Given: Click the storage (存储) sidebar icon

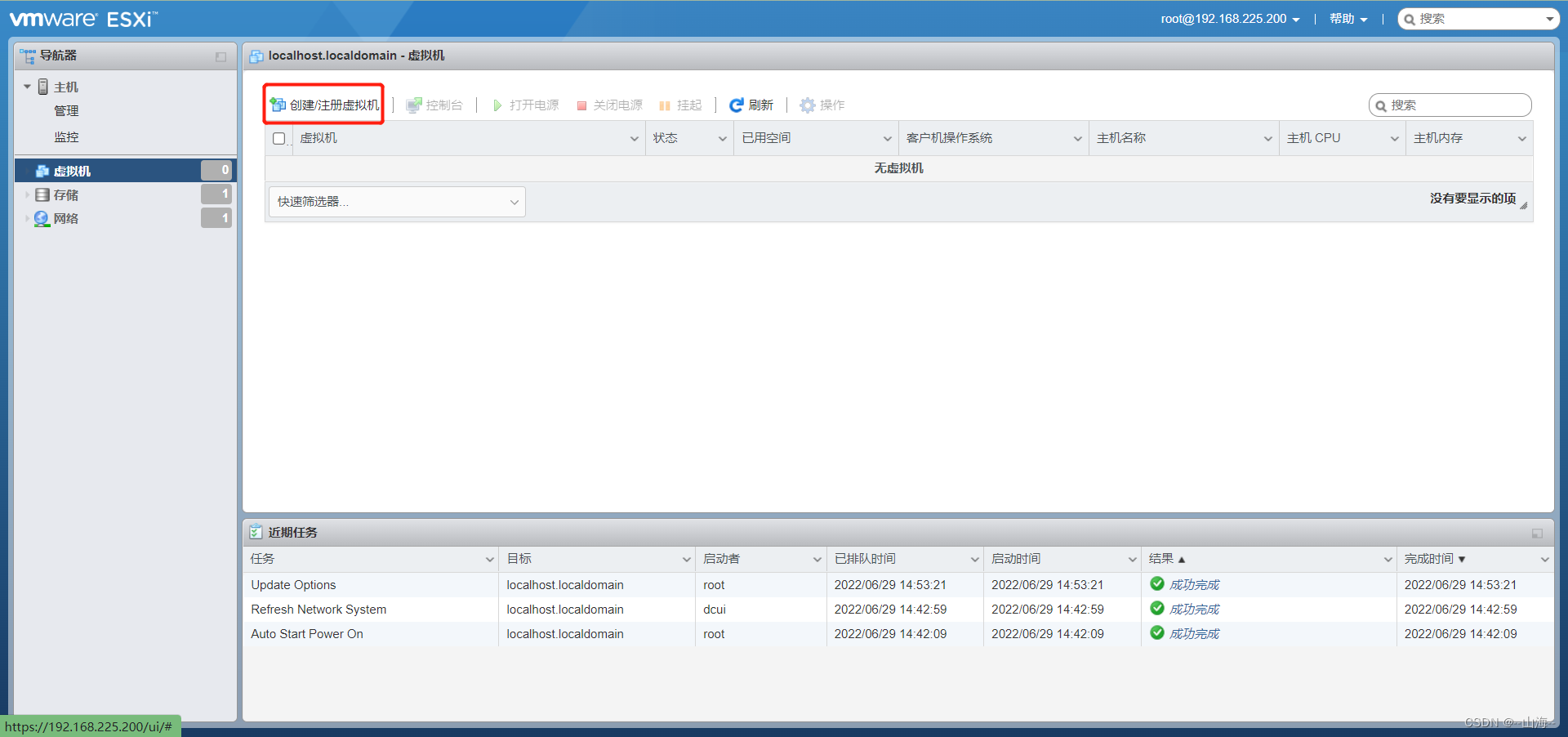Looking at the screenshot, I should pos(42,194).
